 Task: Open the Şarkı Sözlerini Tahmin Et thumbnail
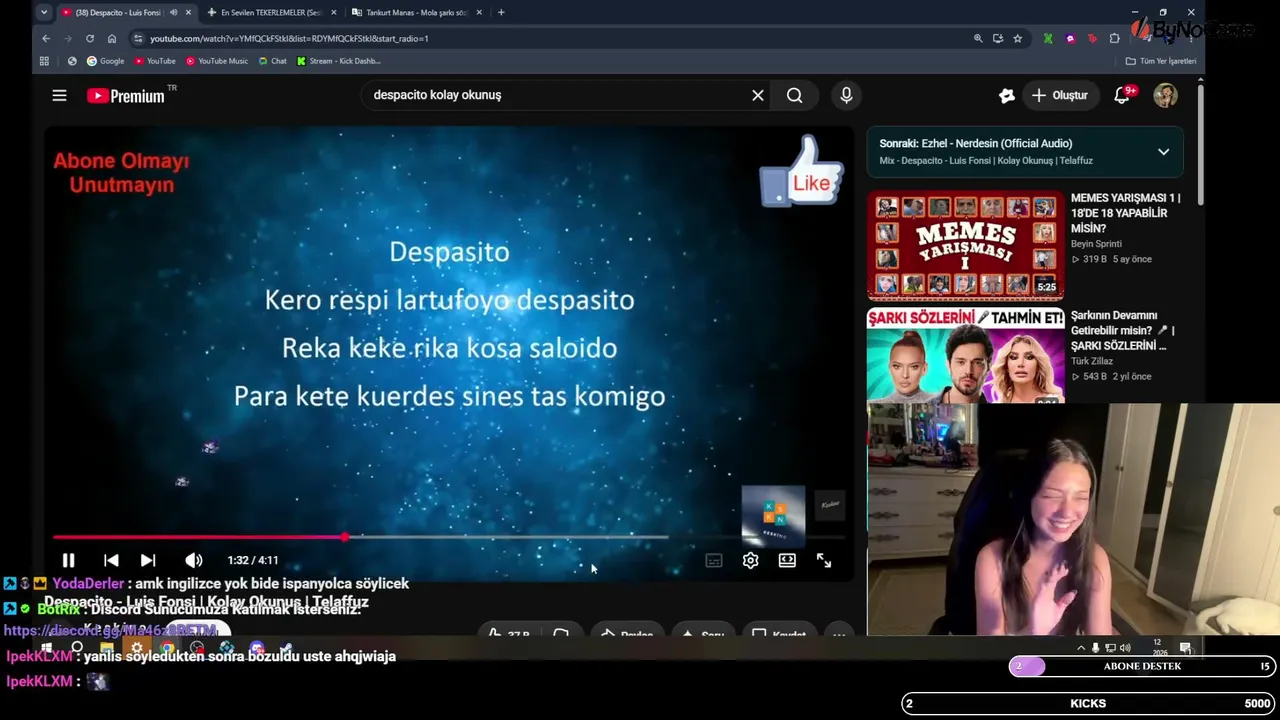[965, 355]
